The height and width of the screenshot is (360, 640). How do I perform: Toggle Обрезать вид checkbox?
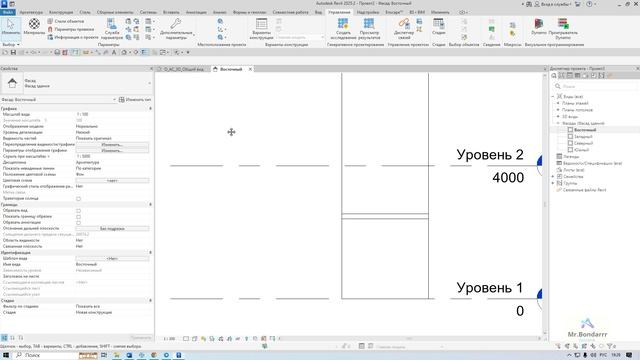coord(78,211)
